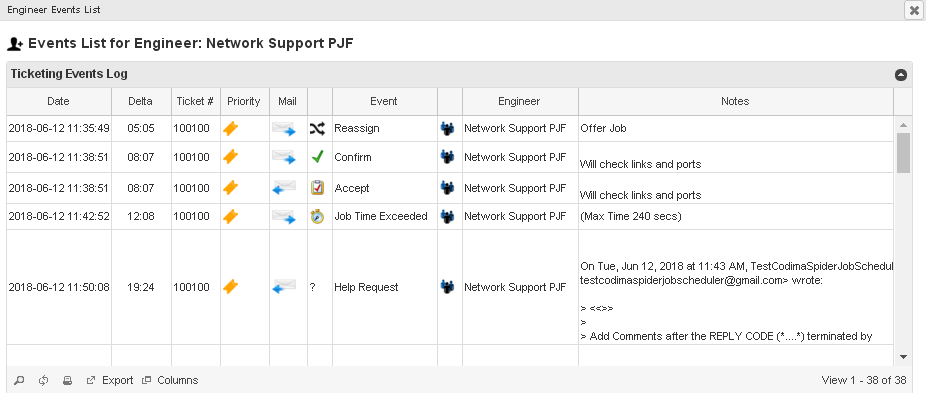Open the Columns chooser

(171, 380)
